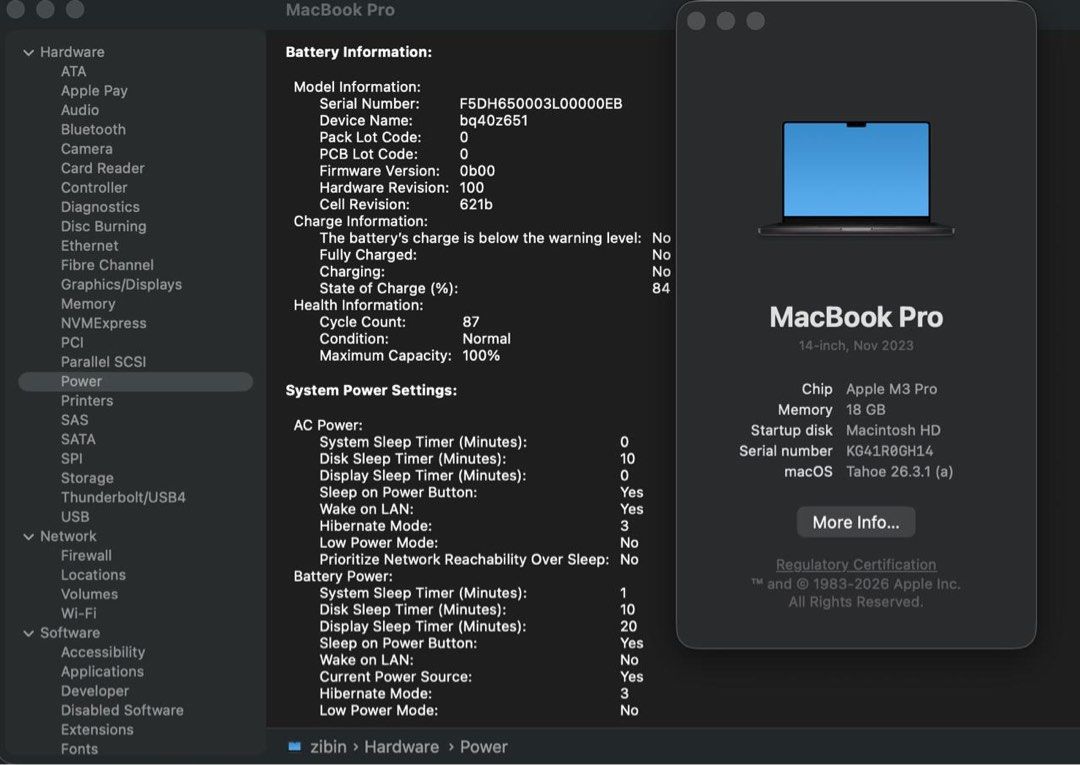Image resolution: width=1080 pixels, height=765 pixels.
Task: Click the More Info... button
Action: (855, 523)
